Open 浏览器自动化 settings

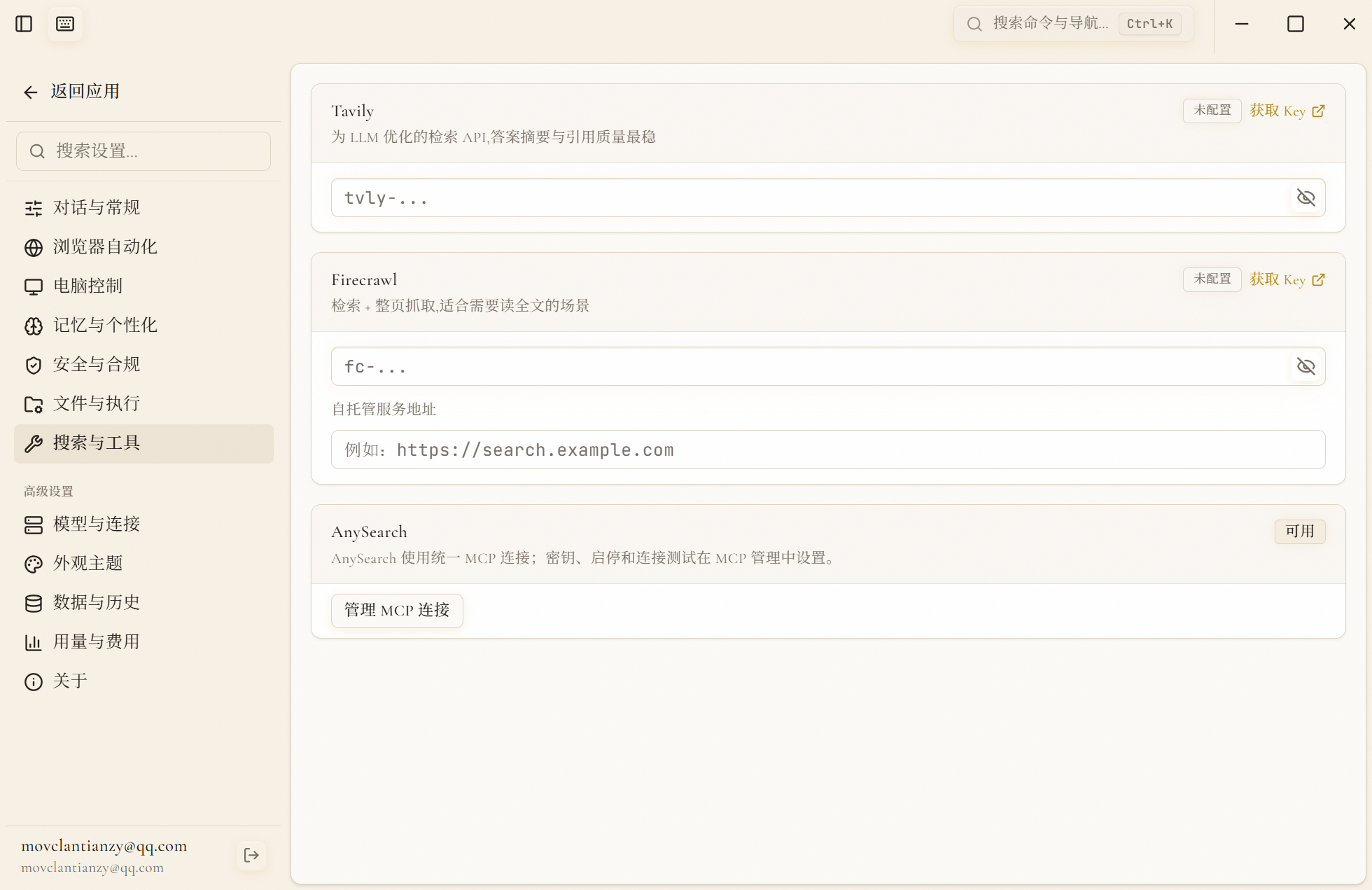tap(143, 246)
